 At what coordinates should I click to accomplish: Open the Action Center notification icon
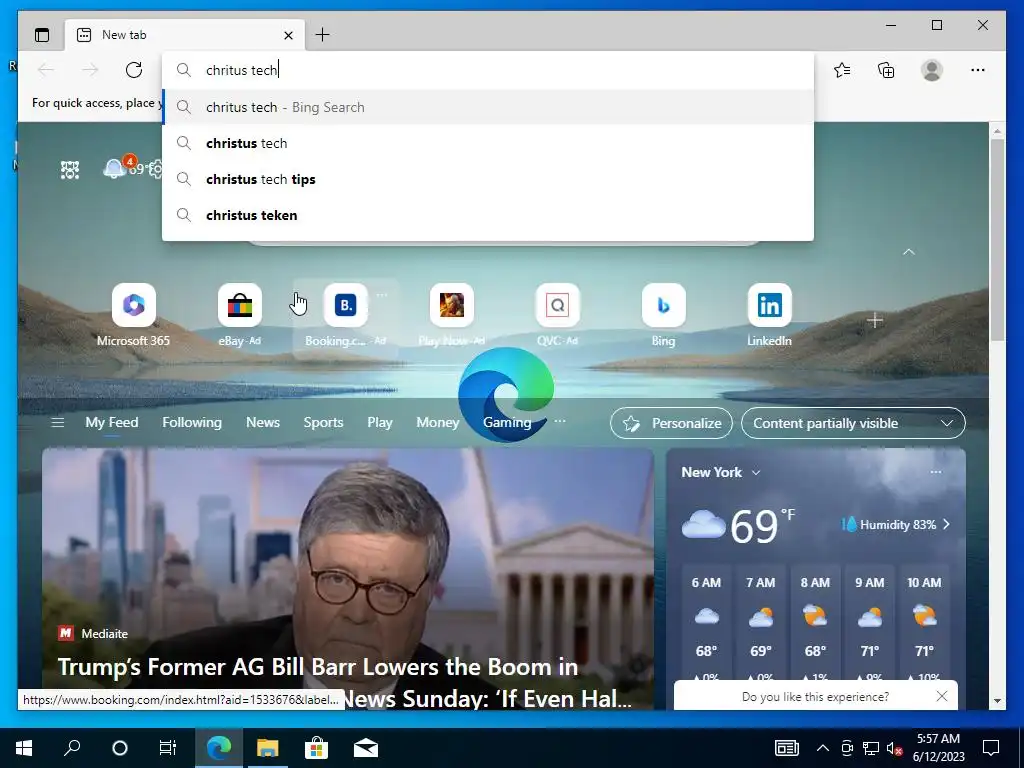click(x=991, y=748)
